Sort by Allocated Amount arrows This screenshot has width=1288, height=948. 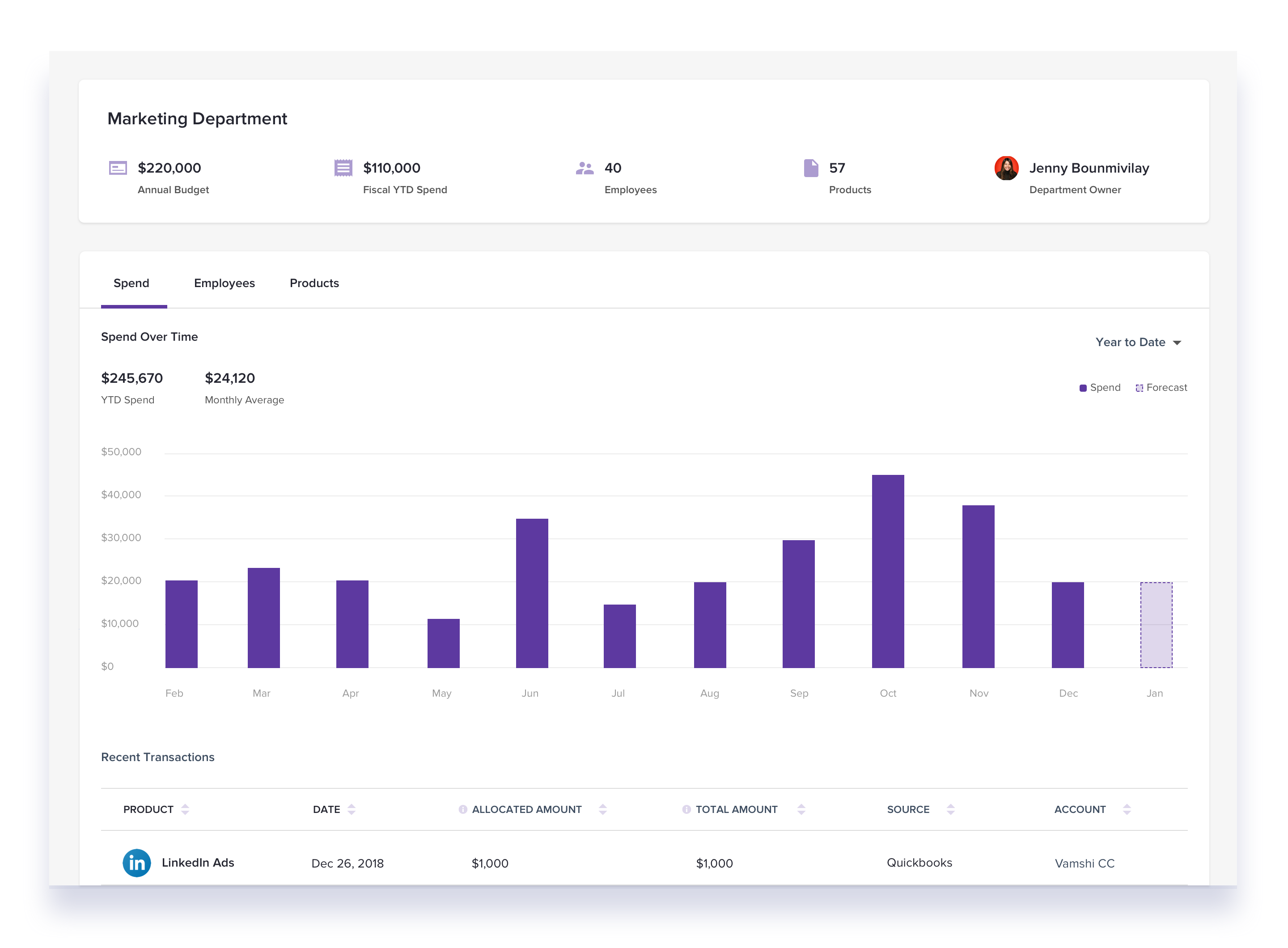click(602, 809)
